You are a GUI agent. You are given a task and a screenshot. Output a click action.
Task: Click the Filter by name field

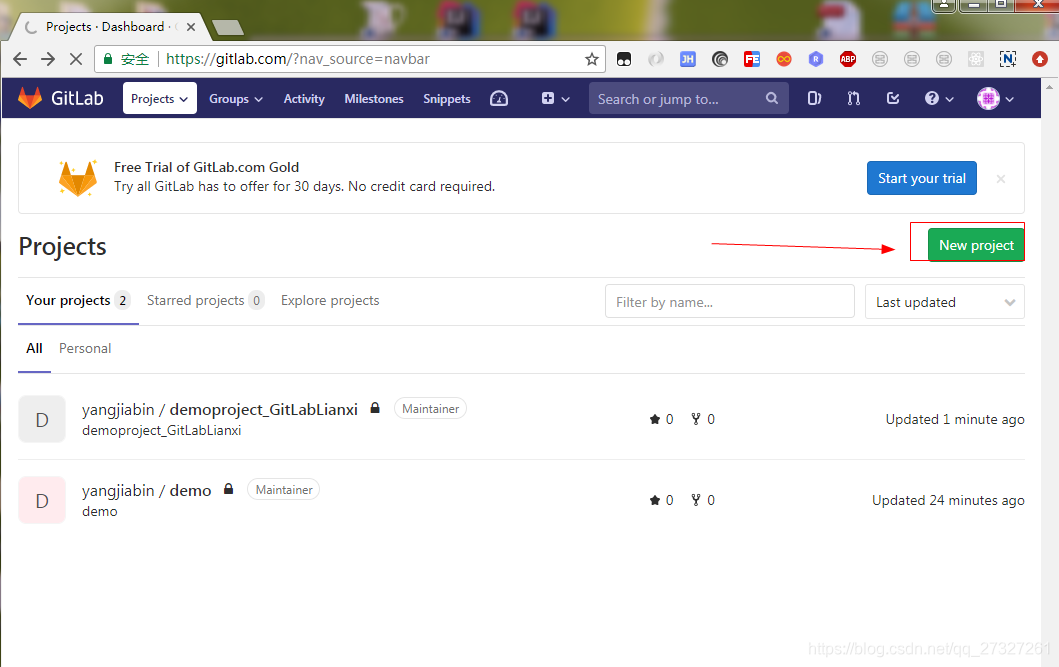[x=729, y=302]
